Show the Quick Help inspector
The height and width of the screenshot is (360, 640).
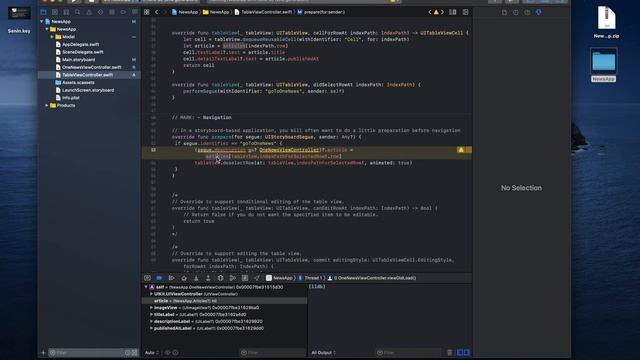point(527,12)
